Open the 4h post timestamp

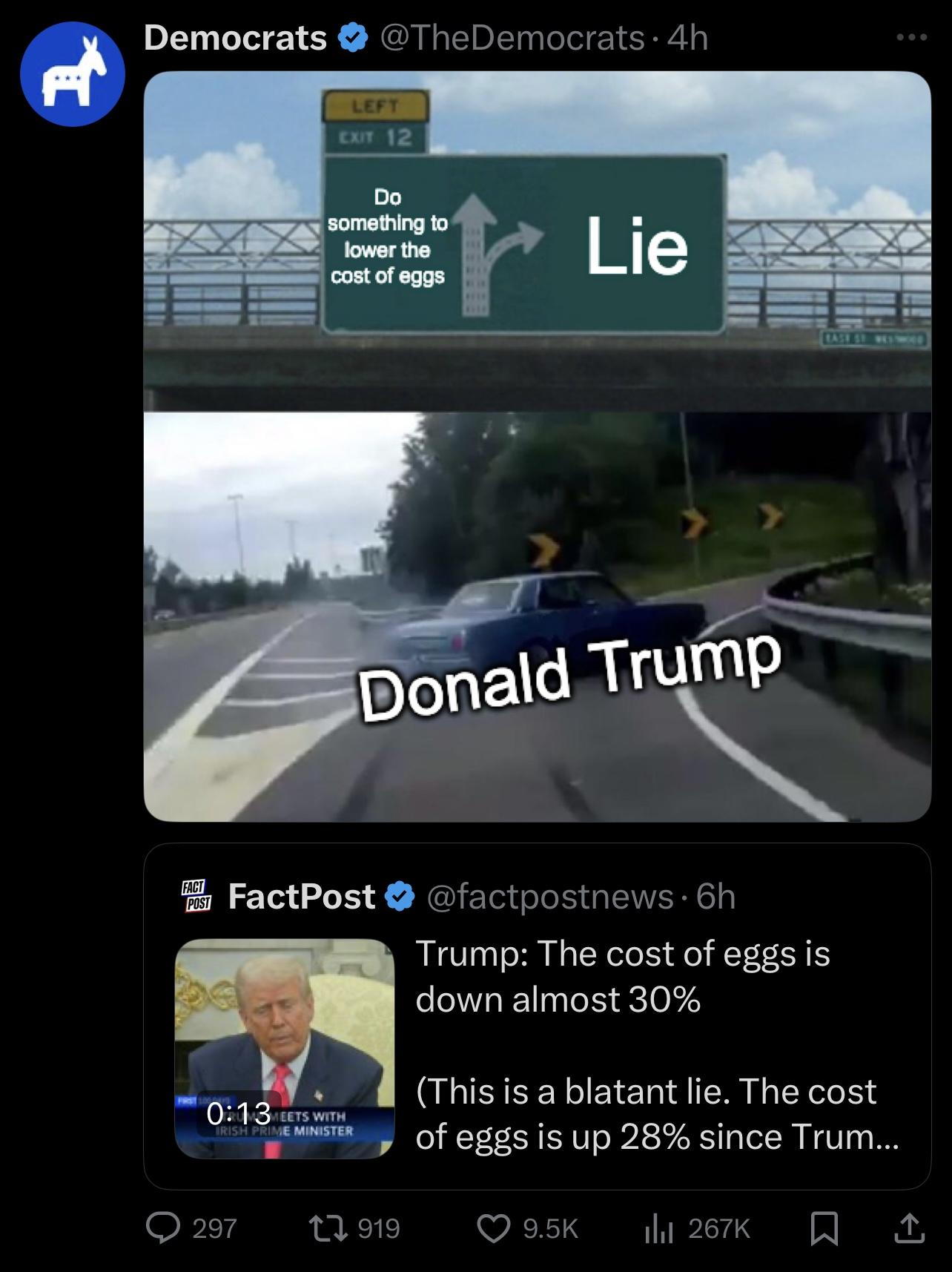[x=687, y=38]
